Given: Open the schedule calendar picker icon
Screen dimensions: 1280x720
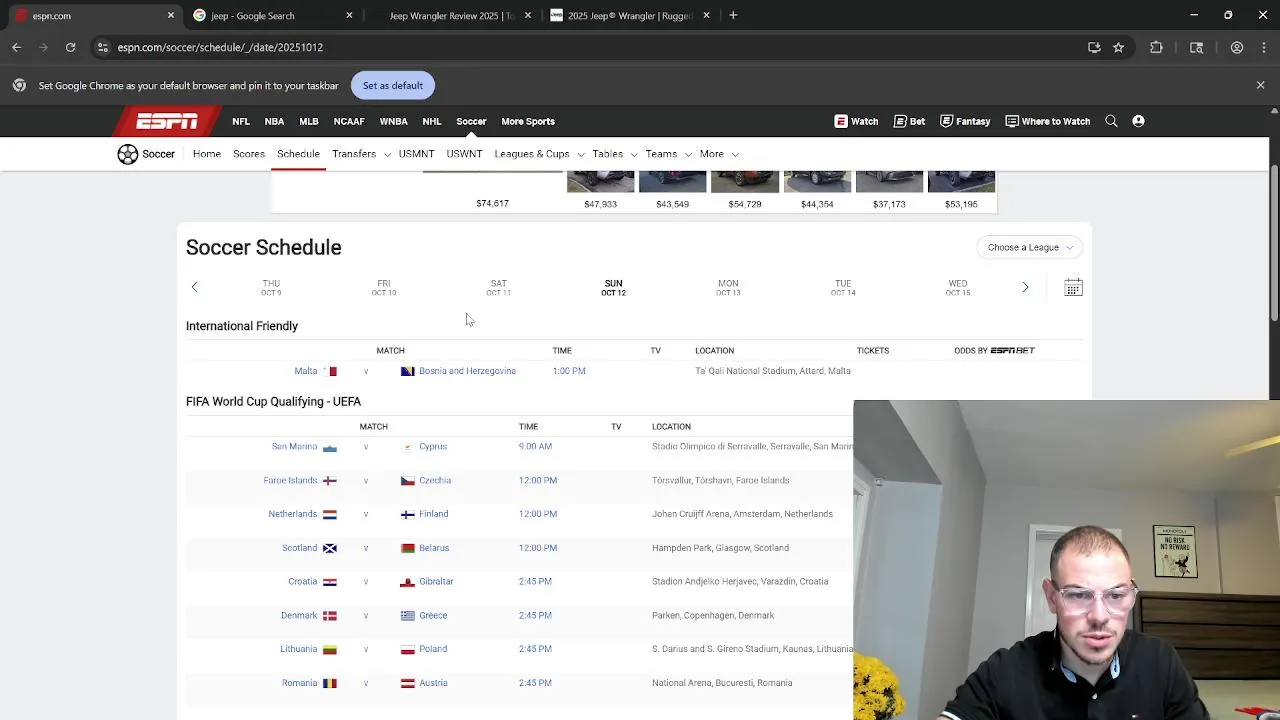Looking at the screenshot, I should tap(1073, 288).
